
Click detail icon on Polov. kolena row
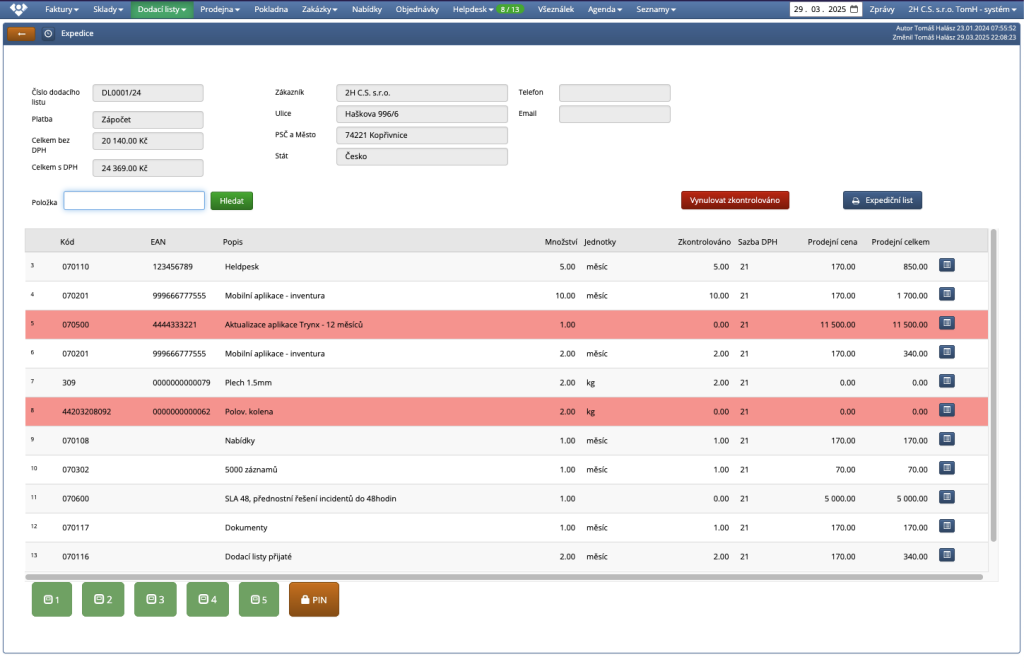point(947,410)
